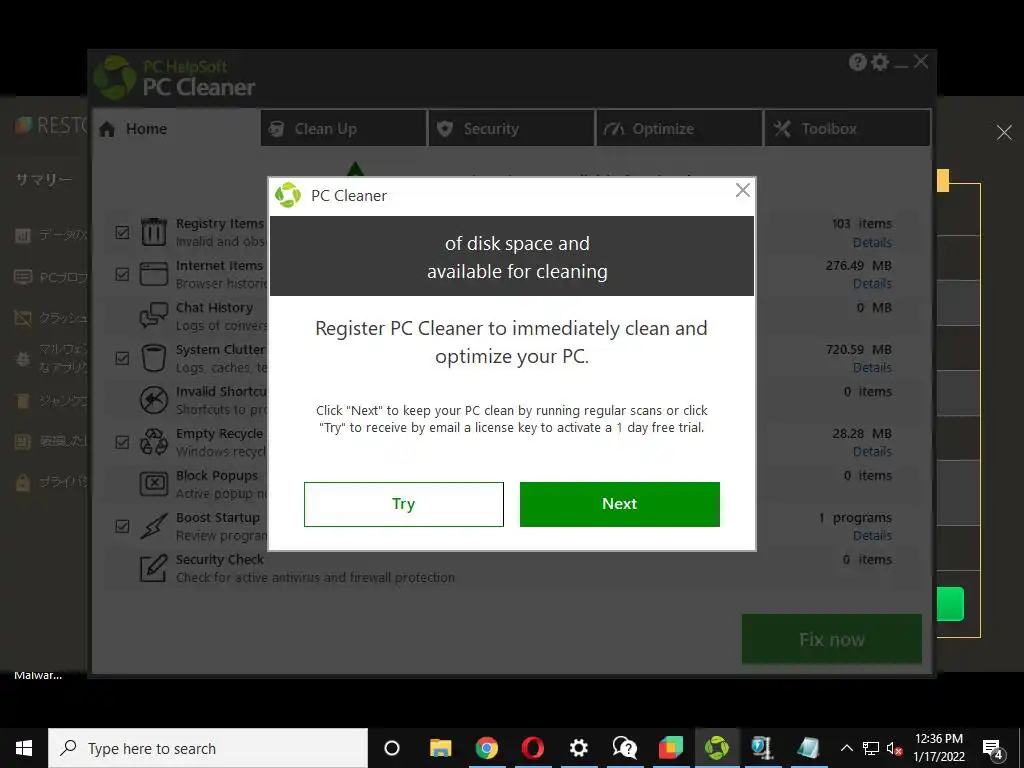Click the System Clutter bin icon

tap(154, 358)
